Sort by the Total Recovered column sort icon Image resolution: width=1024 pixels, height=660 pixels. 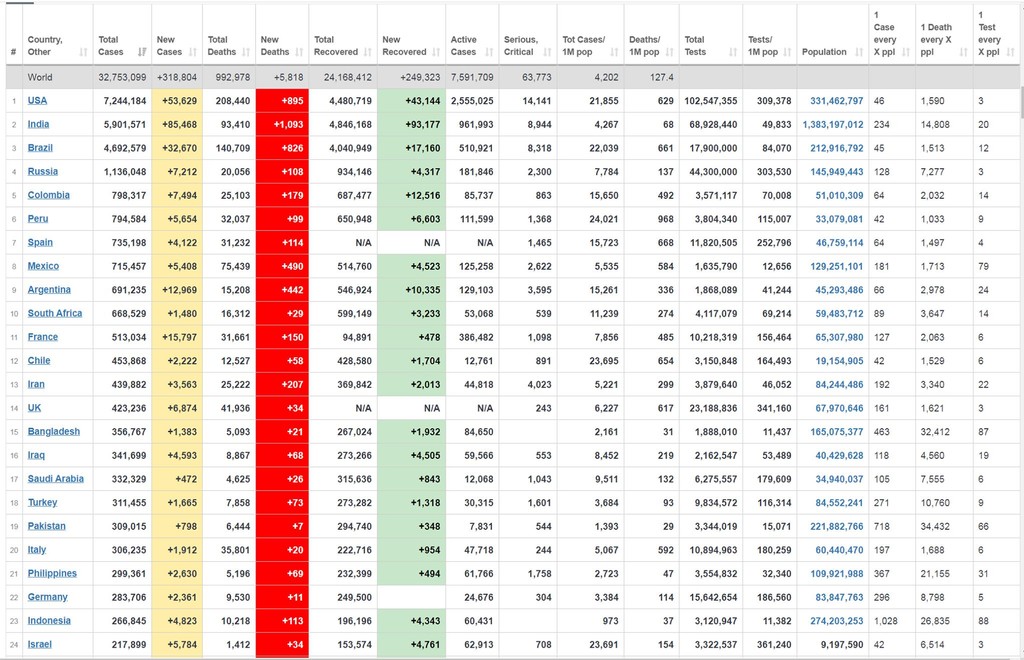coord(368,52)
